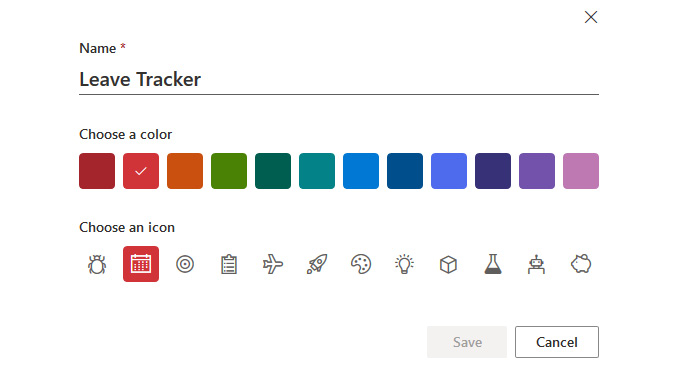Close the dialog with the X
The width and height of the screenshot is (680, 372).
coord(591,17)
